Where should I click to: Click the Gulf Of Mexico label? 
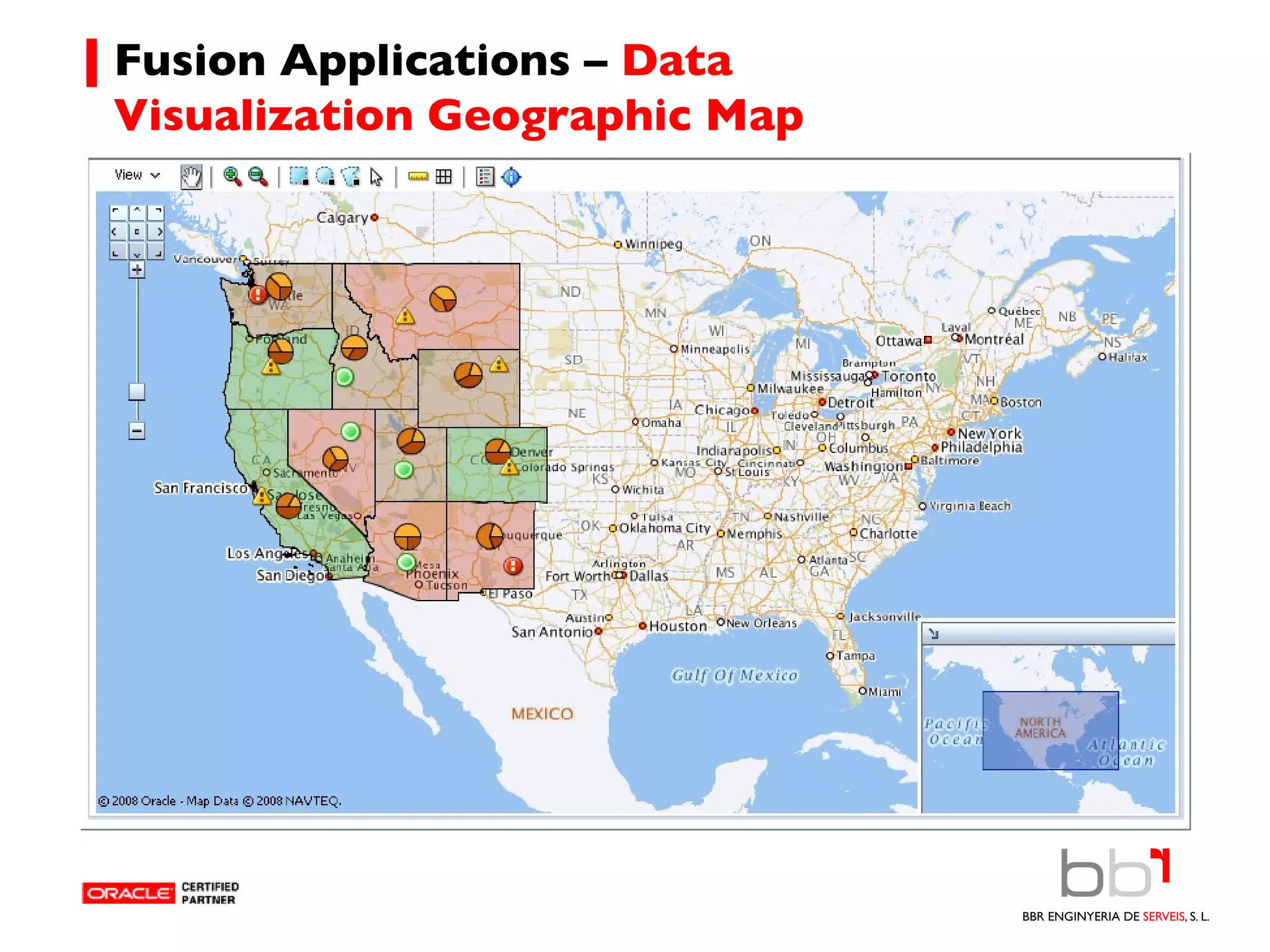tap(735, 676)
